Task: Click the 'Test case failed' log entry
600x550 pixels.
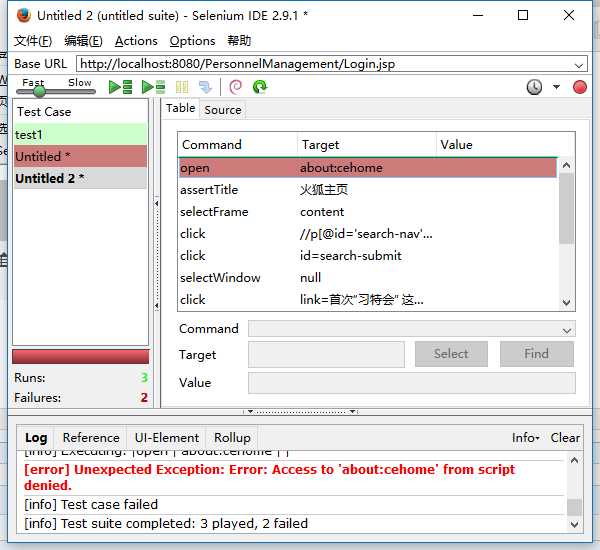Action: 91,504
